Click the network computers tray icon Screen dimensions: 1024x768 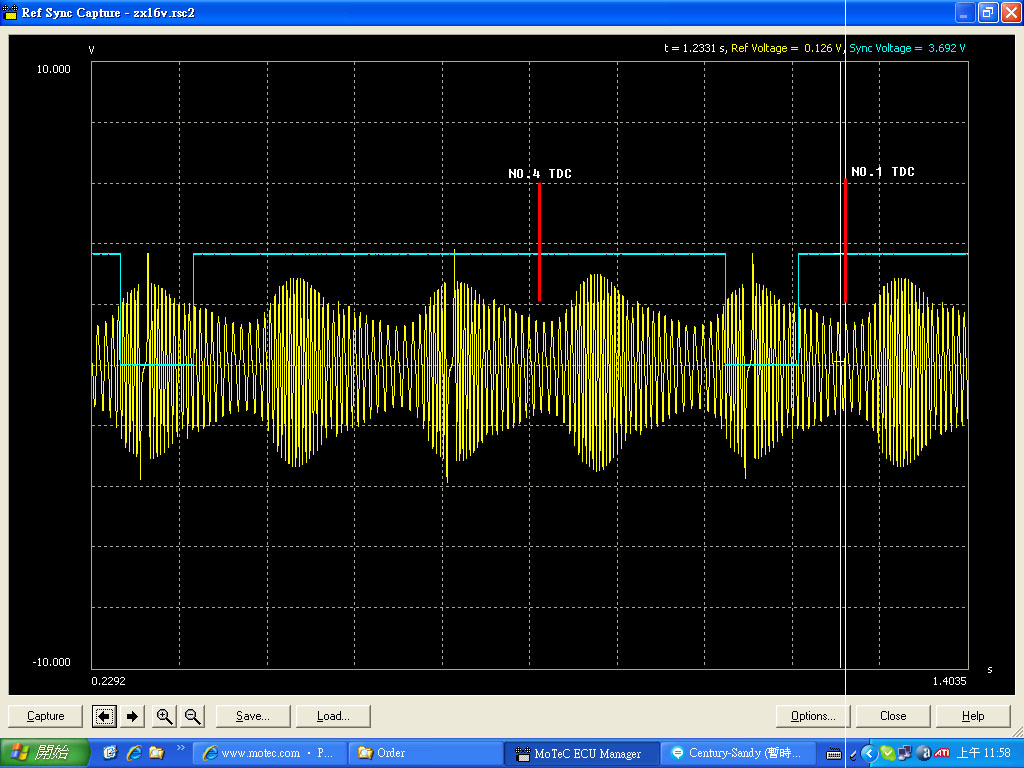pyautogui.click(x=905, y=753)
